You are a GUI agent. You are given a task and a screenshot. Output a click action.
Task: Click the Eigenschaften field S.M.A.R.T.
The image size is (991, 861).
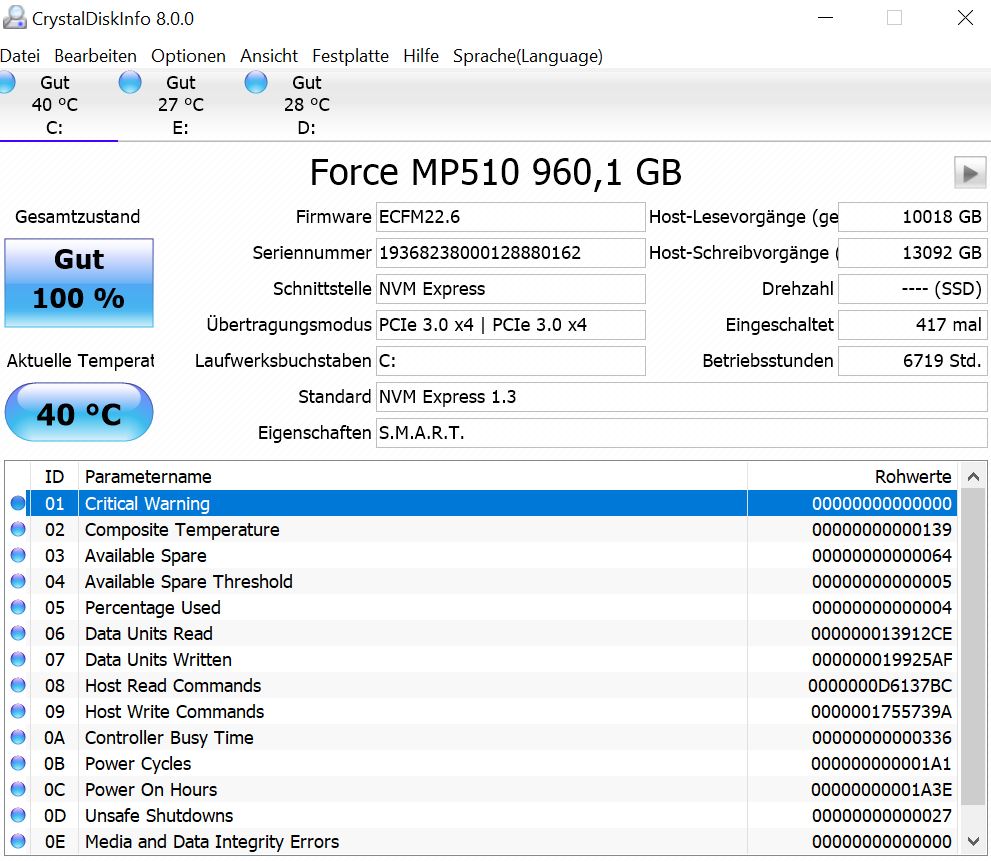(682, 434)
